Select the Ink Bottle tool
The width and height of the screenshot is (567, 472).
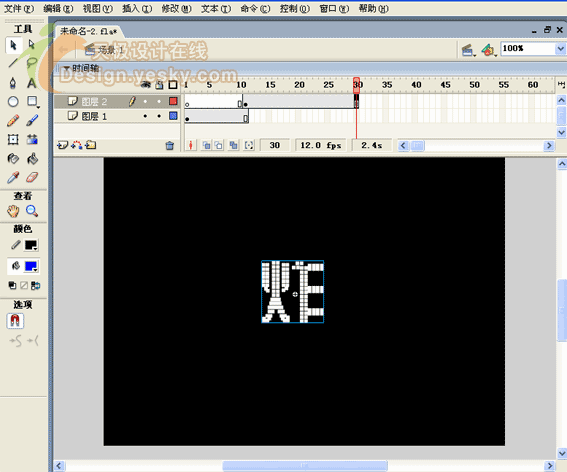click(x=13, y=158)
